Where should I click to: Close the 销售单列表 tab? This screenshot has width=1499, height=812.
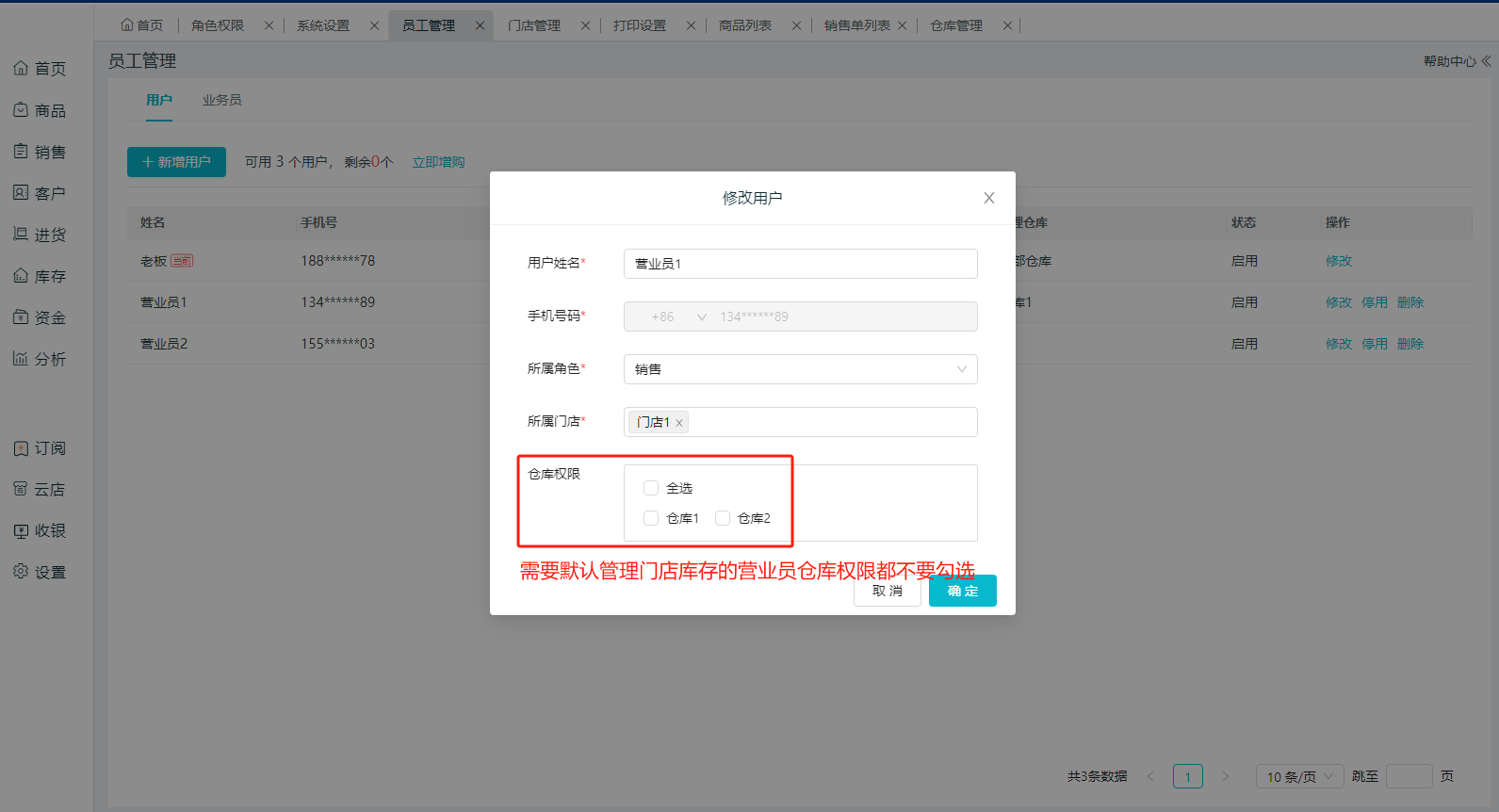tap(902, 25)
